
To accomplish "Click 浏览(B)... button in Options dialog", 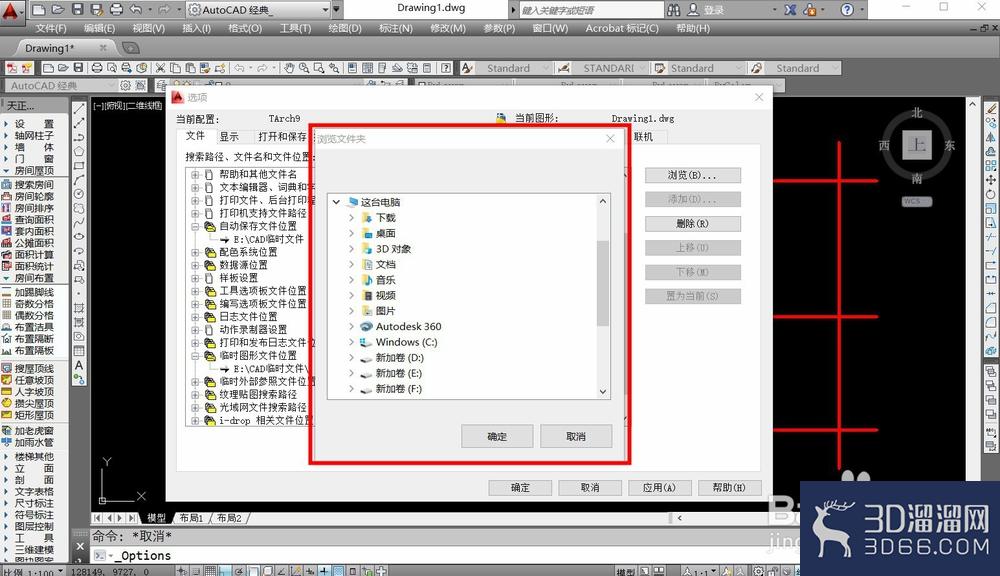I will [x=693, y=175].
